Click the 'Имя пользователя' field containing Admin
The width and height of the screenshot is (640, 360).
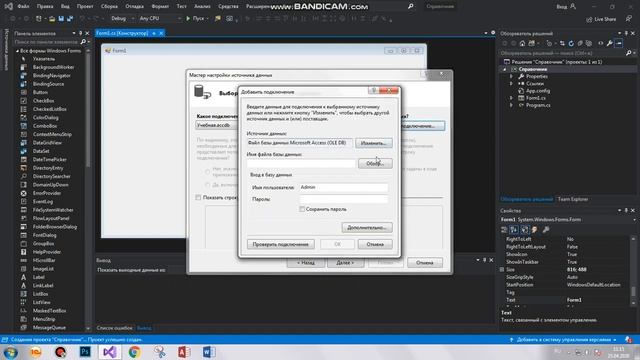344,187
